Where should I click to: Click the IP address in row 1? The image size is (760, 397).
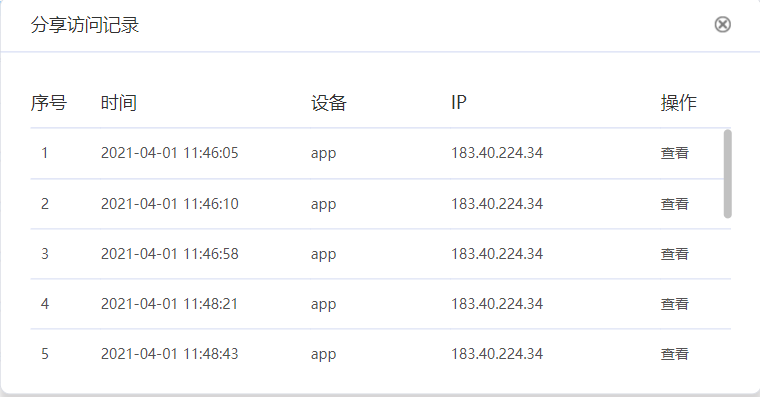pos(497,153)
